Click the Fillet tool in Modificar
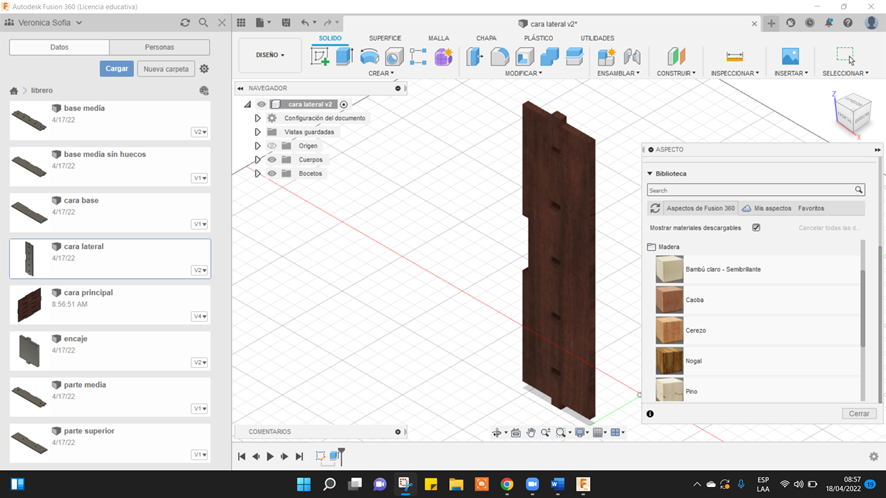Viewport: 886px width, 498px height. coord(499,57)
